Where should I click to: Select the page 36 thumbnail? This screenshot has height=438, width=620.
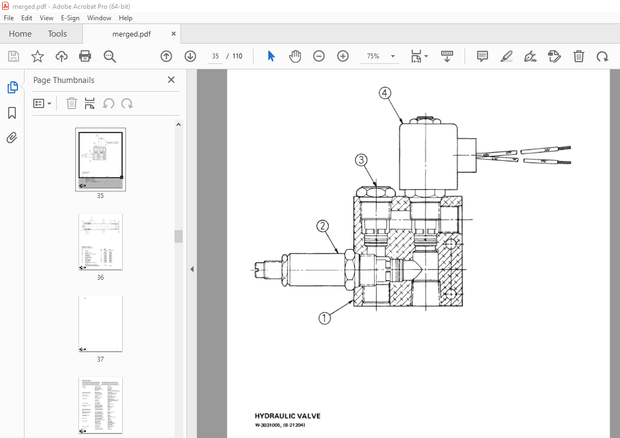pyautogui.click(x=100, y=241)
